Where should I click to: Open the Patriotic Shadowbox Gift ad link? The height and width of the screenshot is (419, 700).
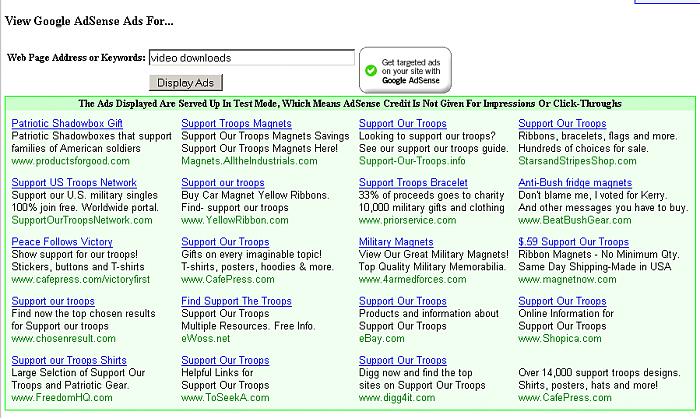point(67,123)
